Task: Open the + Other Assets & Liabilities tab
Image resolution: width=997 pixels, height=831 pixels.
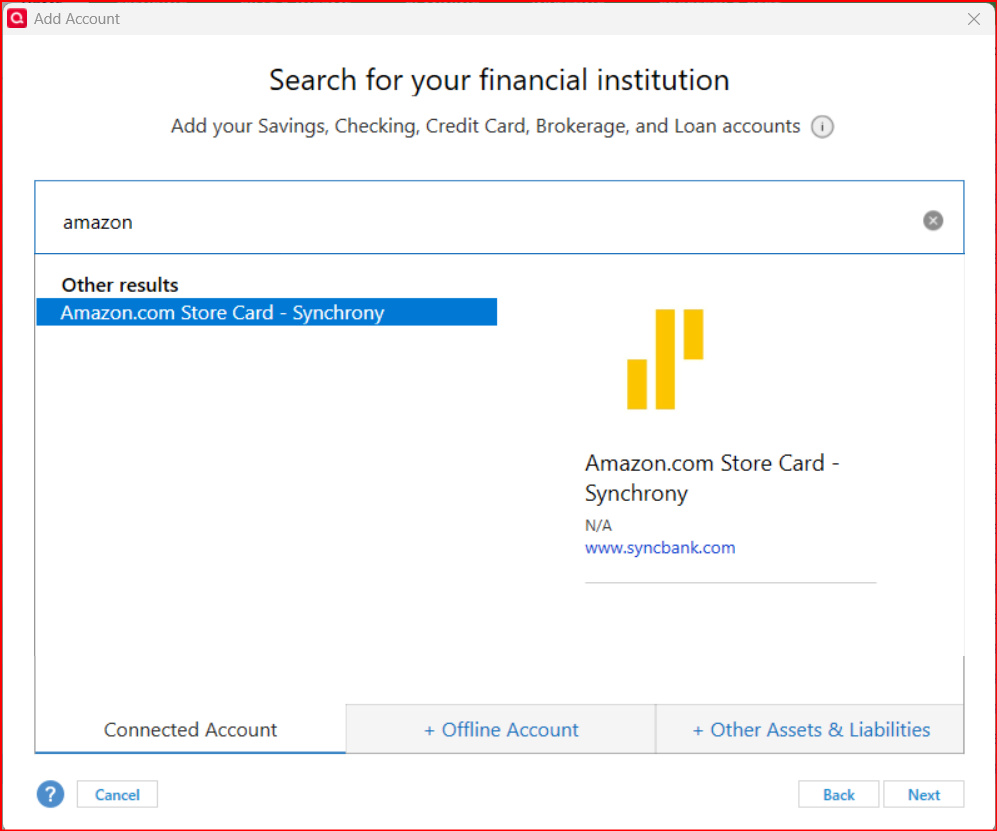Action: (x=810, y=729)
